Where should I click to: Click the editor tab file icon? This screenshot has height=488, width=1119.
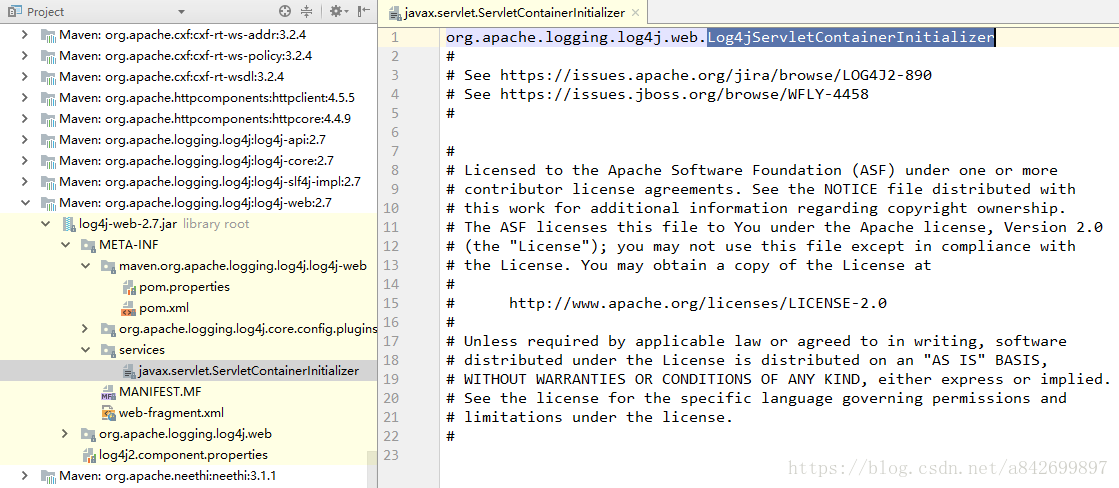point(395,13)
